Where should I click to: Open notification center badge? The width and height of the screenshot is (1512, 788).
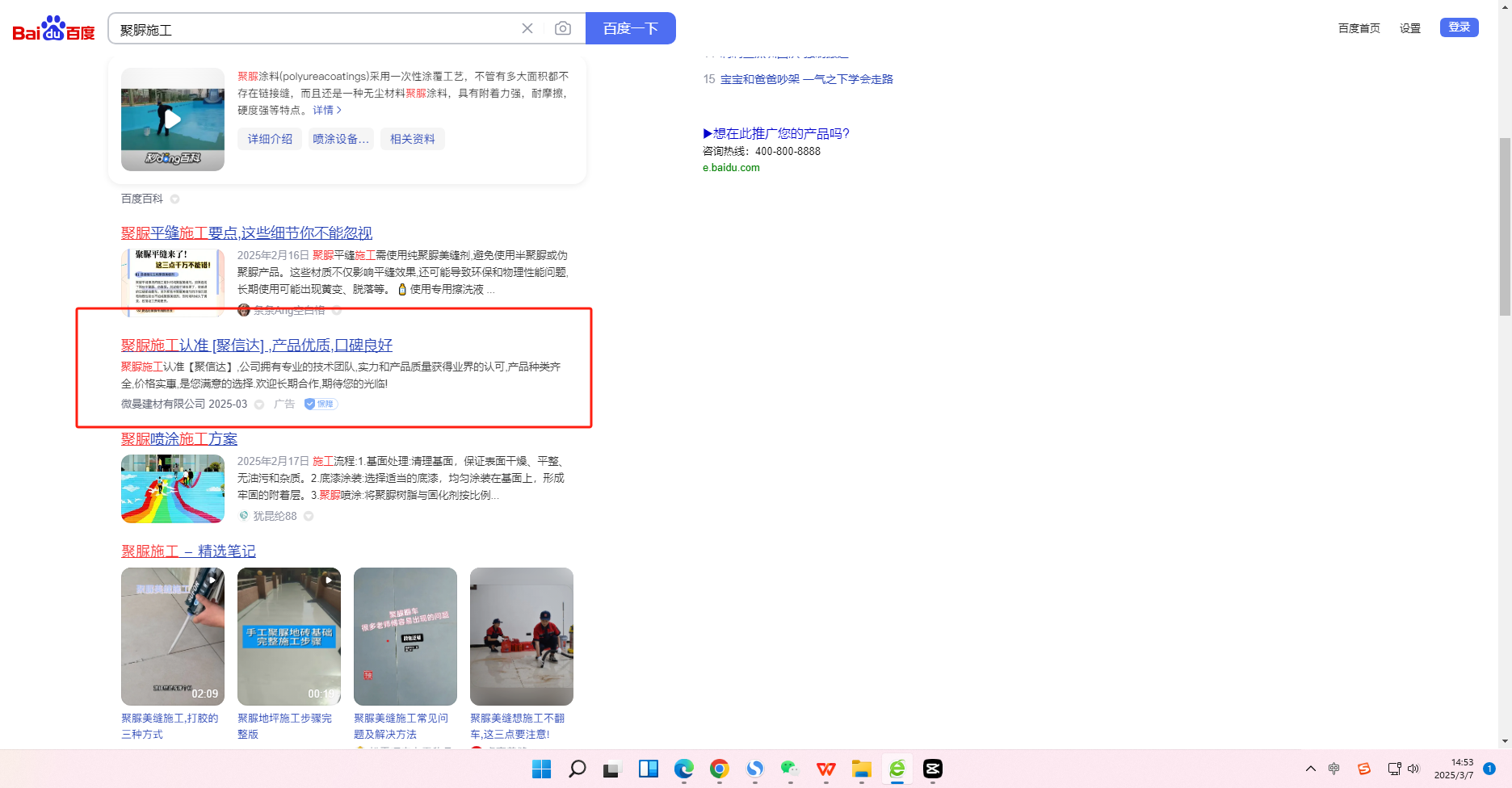[x=1489, y=769]
